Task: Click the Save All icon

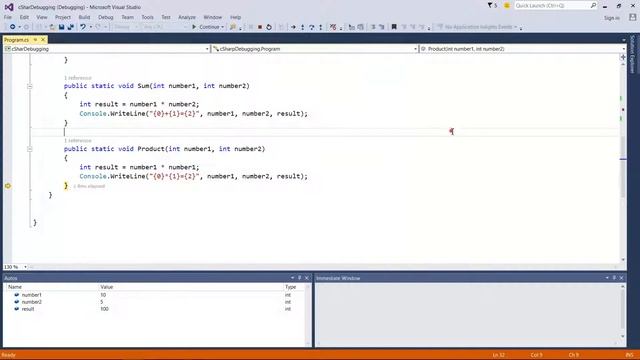Action: pyautogui.click(x=70, y=27)
